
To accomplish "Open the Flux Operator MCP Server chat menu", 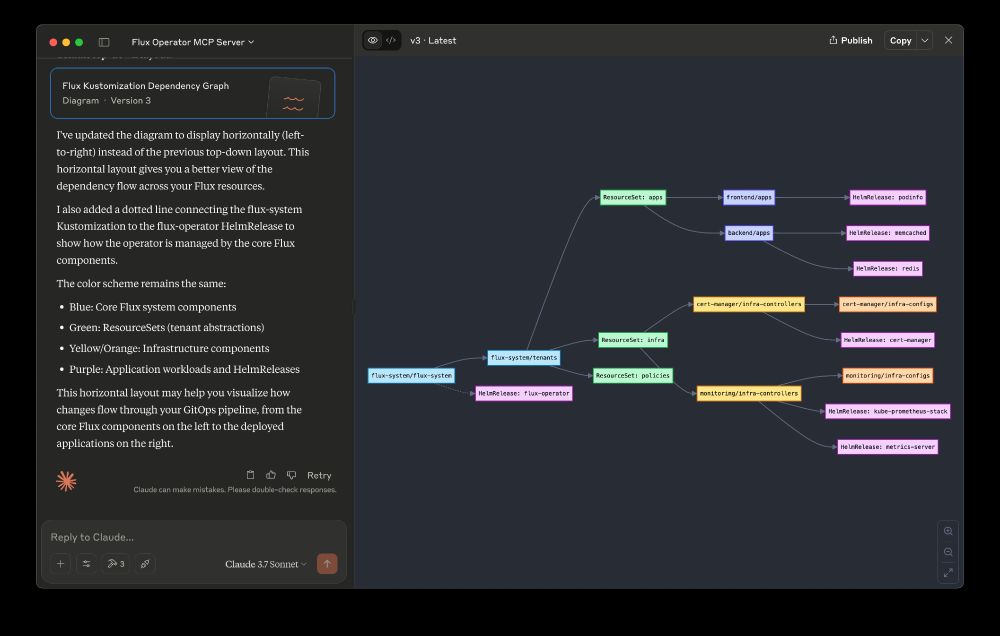I will (193, 42).
